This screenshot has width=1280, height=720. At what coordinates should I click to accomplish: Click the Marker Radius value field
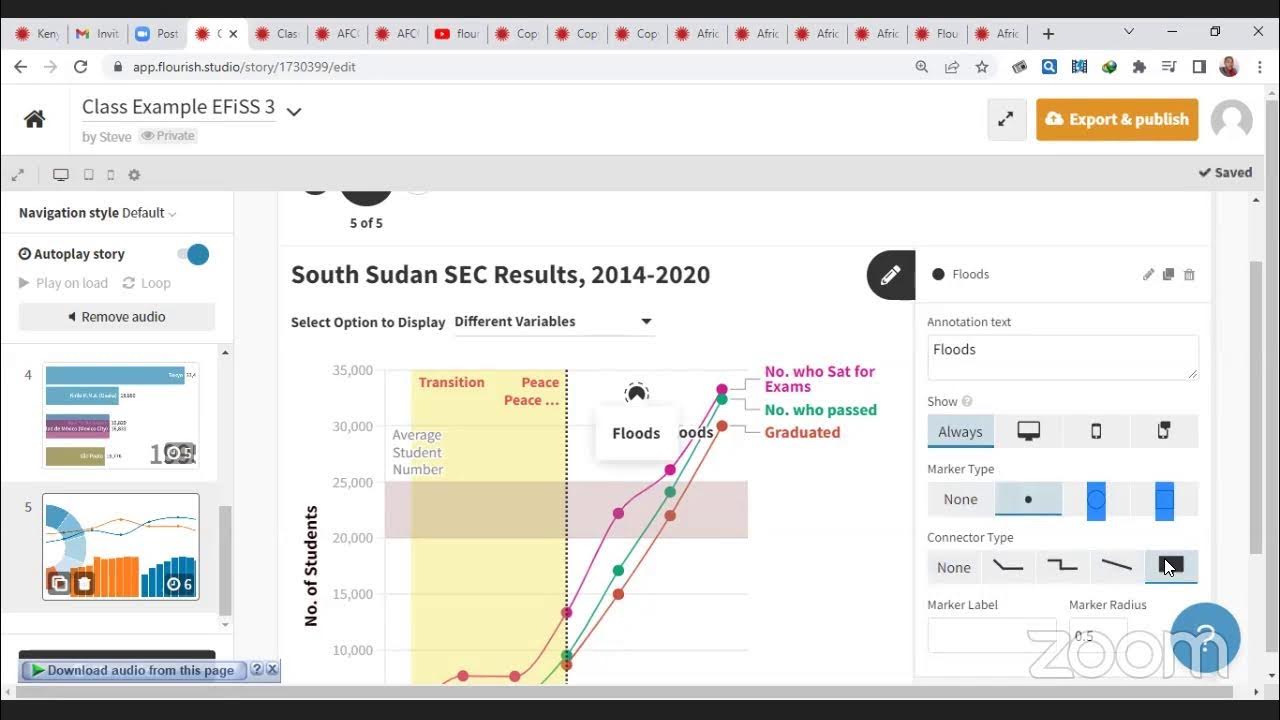click(1098, 636)
